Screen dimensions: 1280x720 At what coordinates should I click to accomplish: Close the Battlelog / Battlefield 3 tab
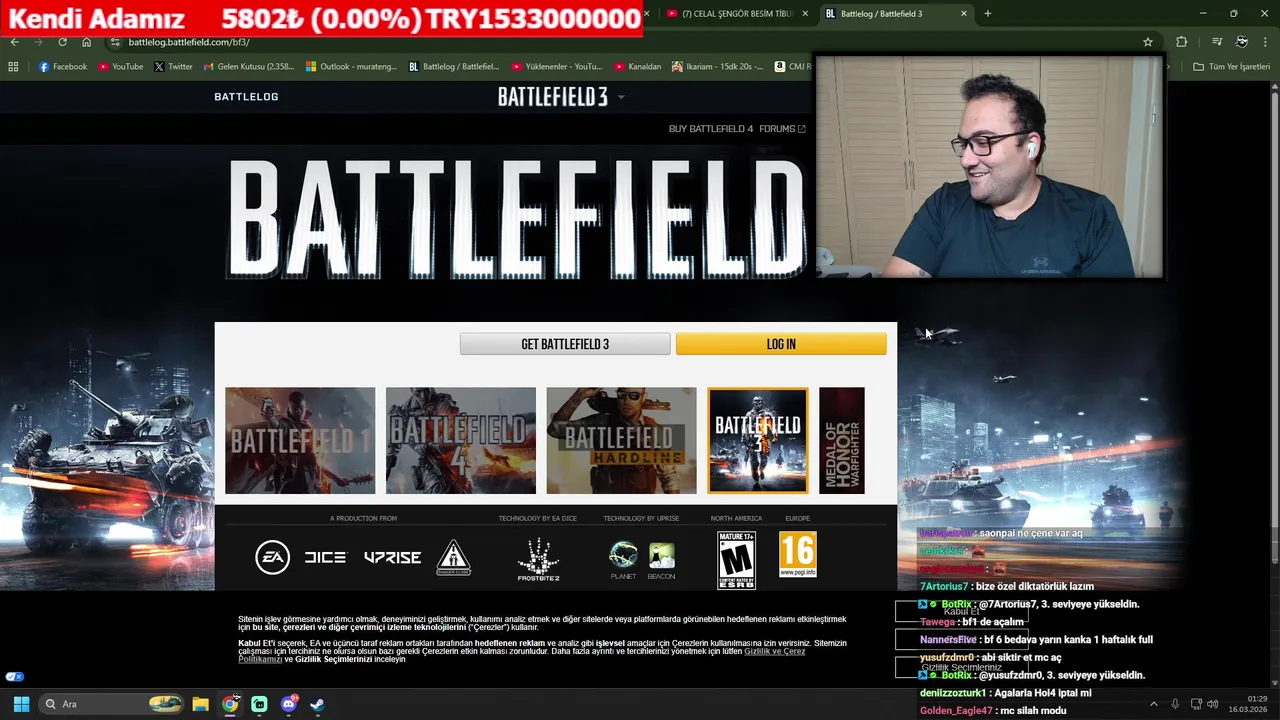[x=964, y=14]
